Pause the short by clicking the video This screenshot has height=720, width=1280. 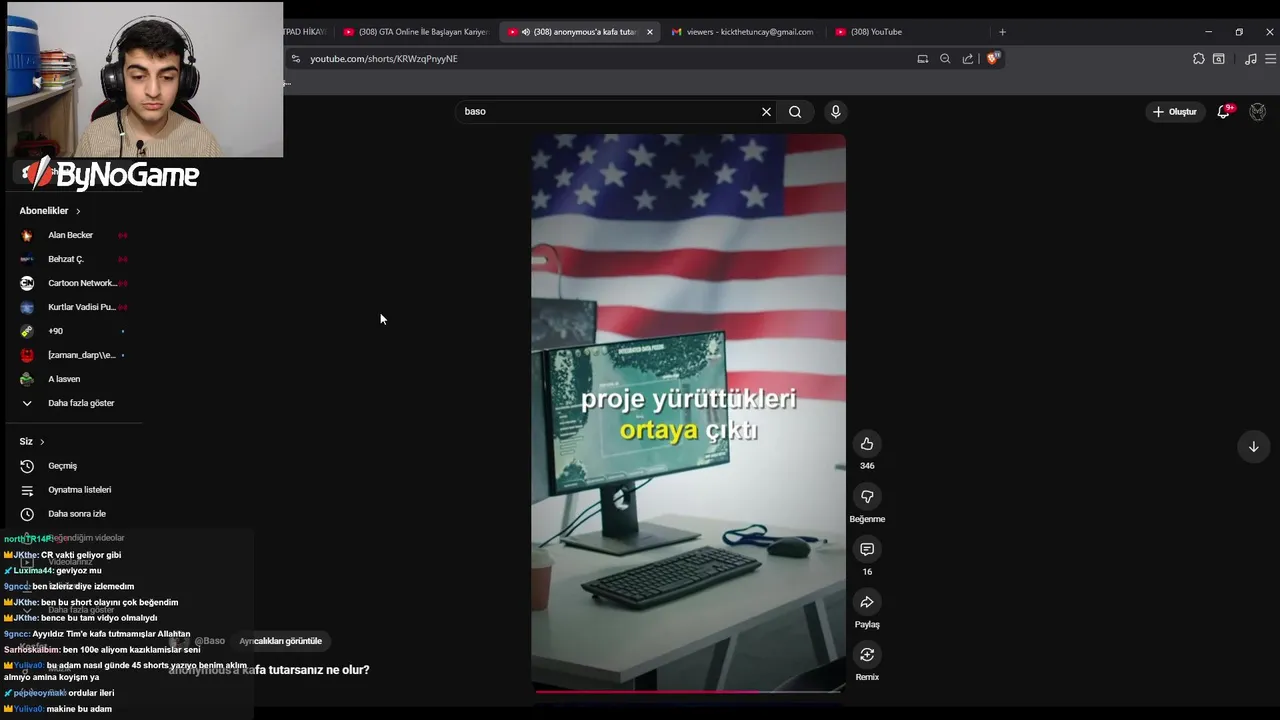688,411
